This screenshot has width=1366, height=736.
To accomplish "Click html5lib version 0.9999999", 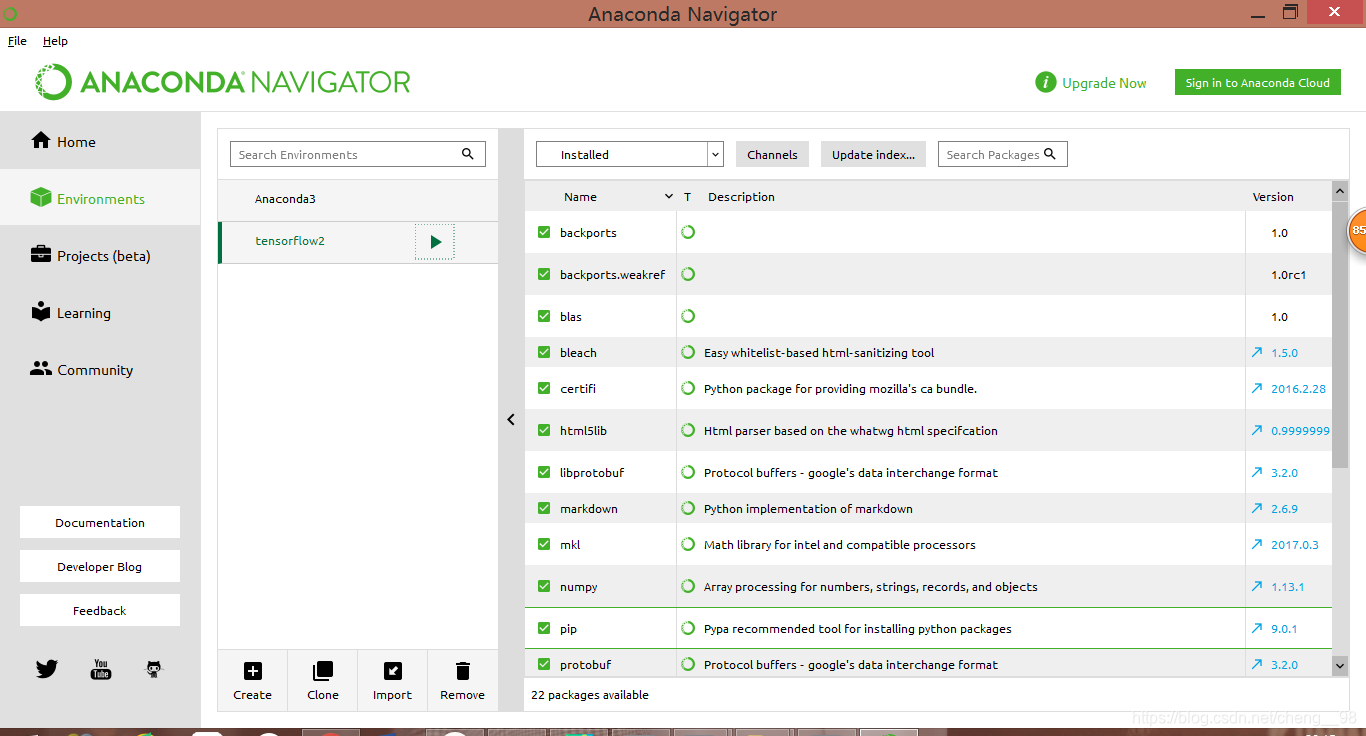I will (x=1300, y=431).
